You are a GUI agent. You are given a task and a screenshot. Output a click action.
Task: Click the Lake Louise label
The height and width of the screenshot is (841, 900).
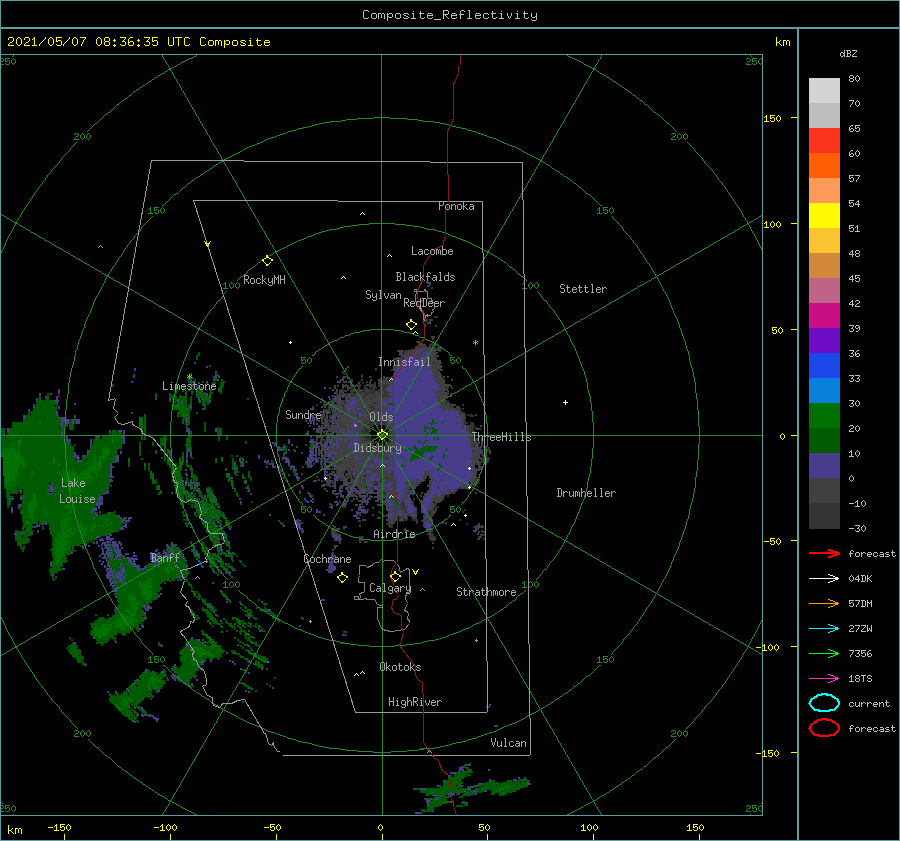(x=77, y=491)
